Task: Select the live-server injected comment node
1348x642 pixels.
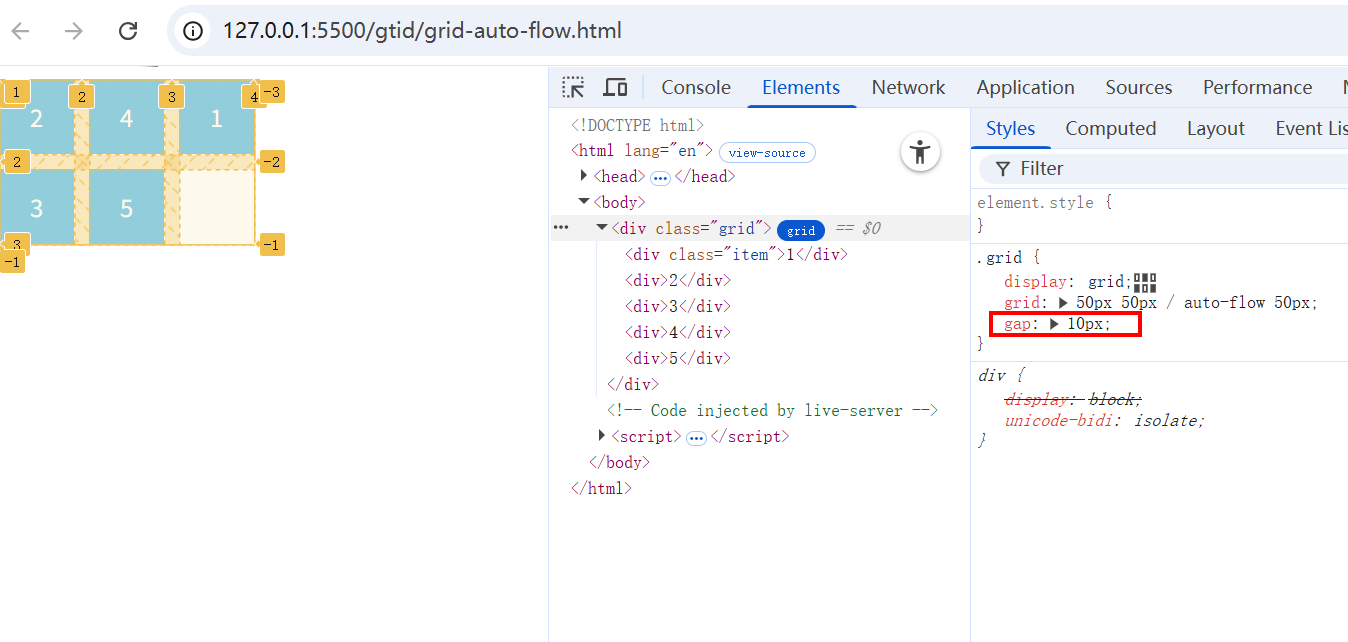Action: pyautogui.click(x=772, y=410)
